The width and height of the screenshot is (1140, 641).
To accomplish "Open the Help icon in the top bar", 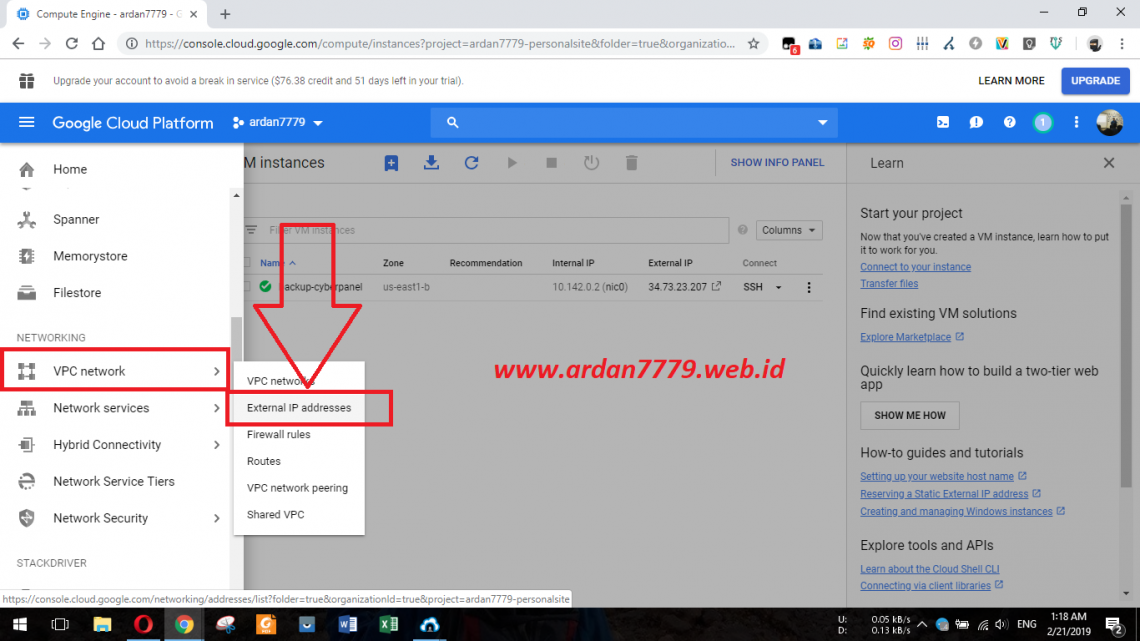I will pos(1009,122).
